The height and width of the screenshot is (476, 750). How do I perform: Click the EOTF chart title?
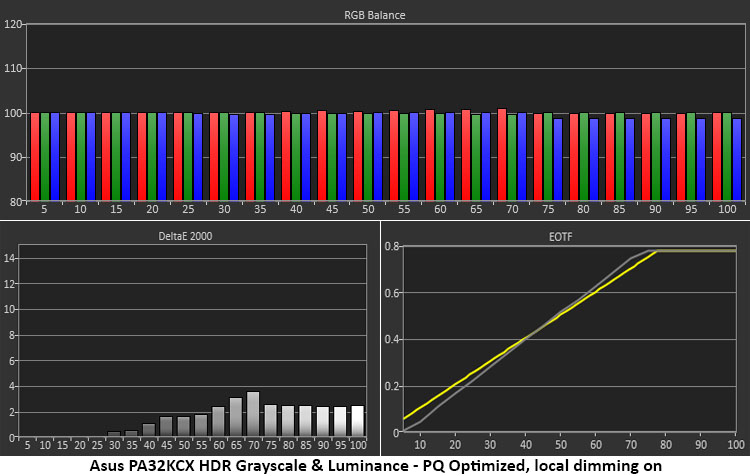point(560,237)
